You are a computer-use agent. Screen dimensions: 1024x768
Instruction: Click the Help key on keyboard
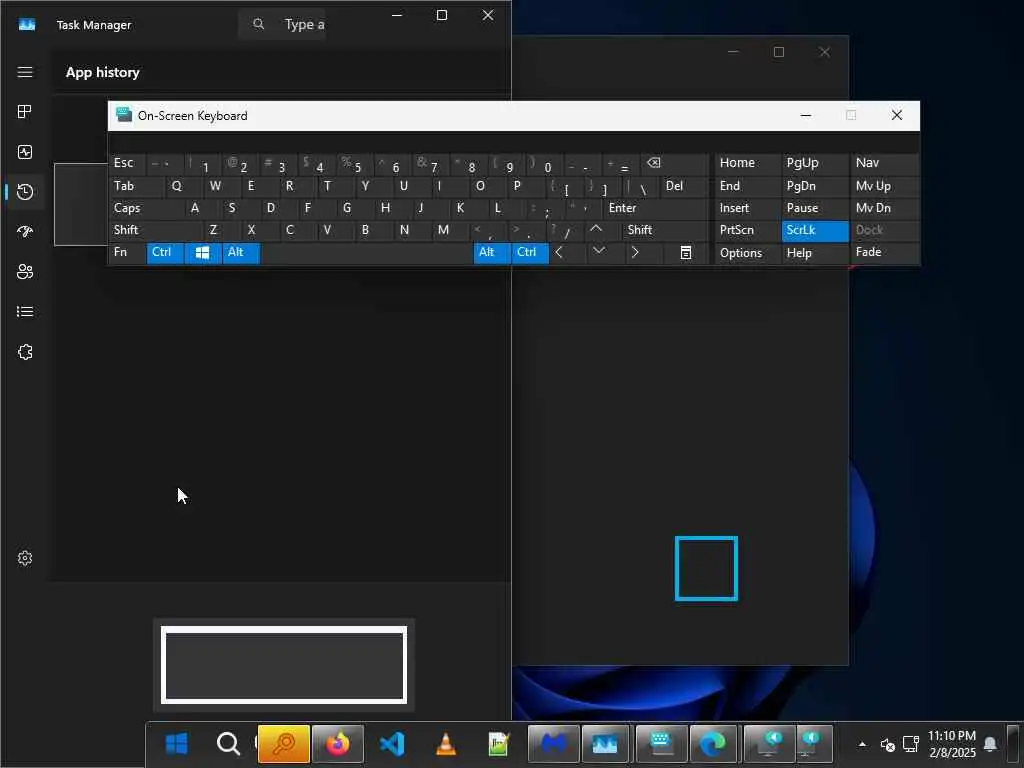[x=815, y=253]
